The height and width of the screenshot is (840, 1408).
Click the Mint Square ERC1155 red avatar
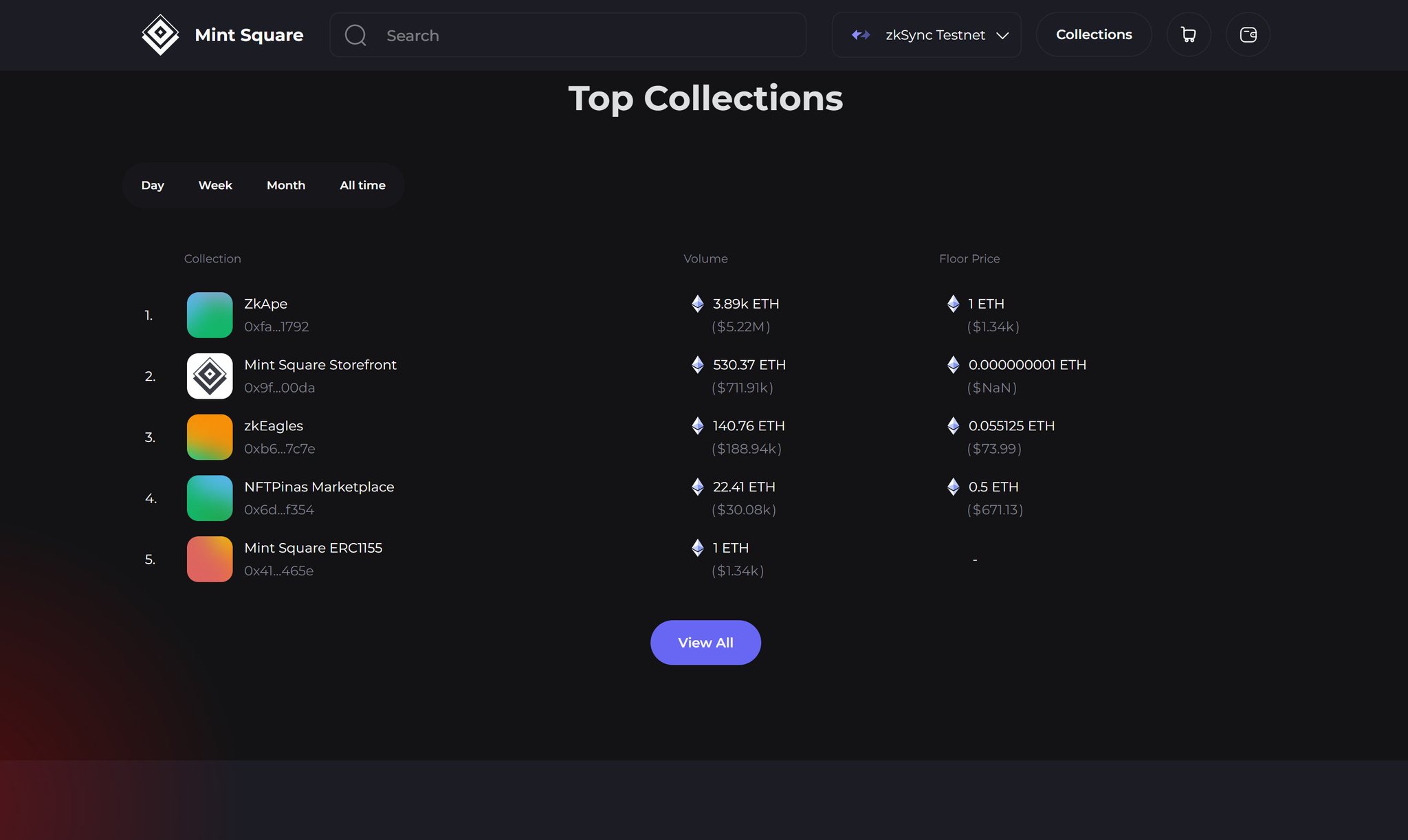(x=210, y=559)
